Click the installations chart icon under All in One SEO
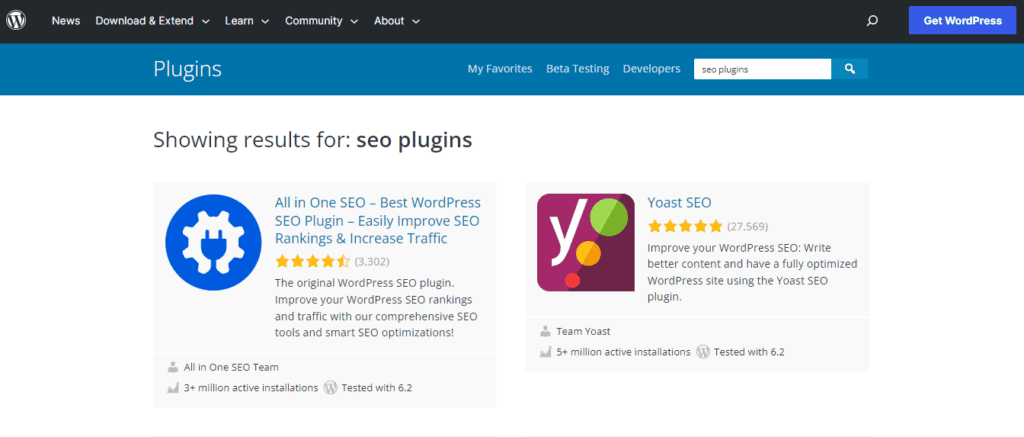1024x437 pixels. click(x=173, y=388)
